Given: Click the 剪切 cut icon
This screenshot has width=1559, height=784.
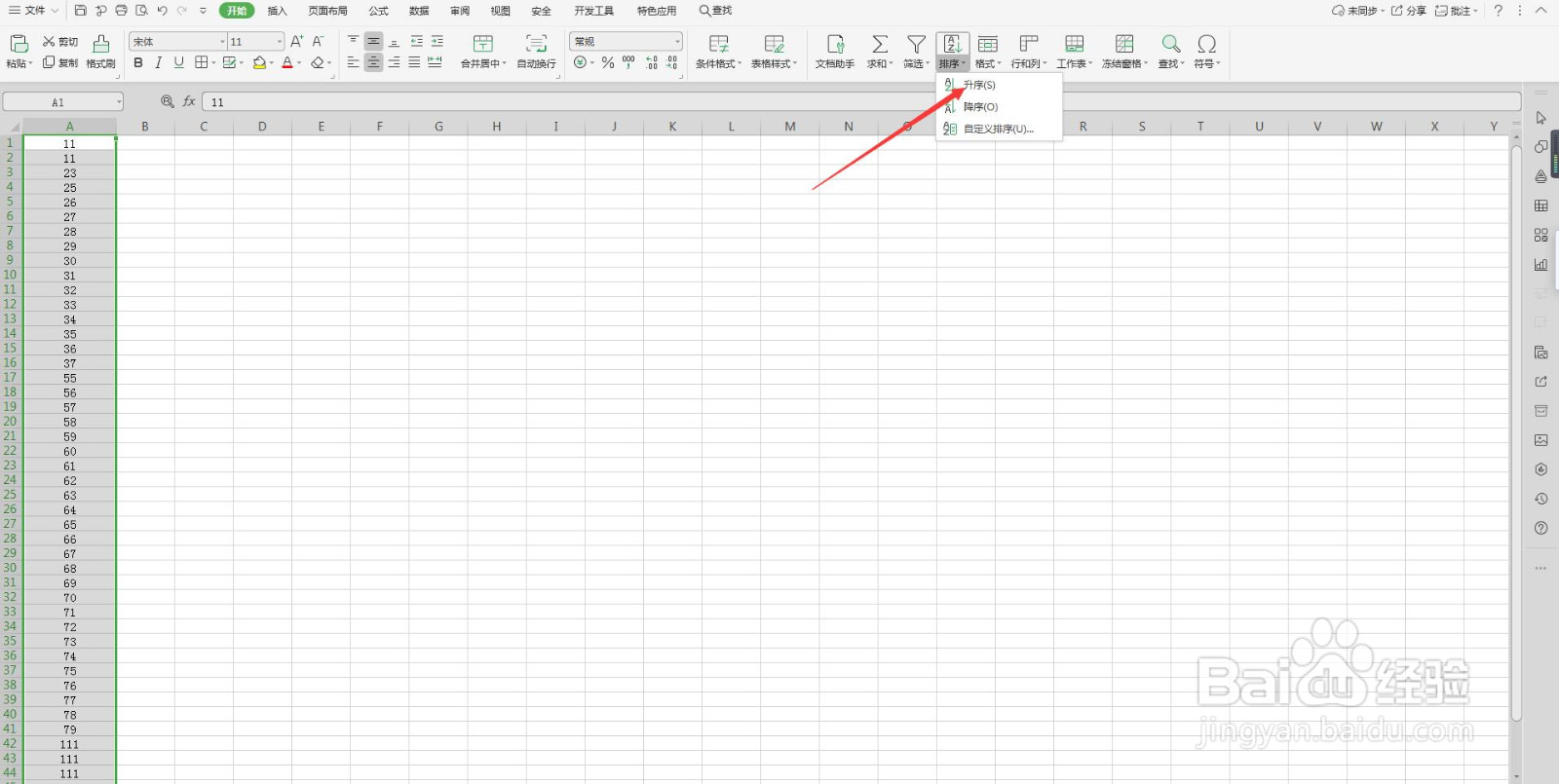Looking at the screenshot, I should (59, 42).
